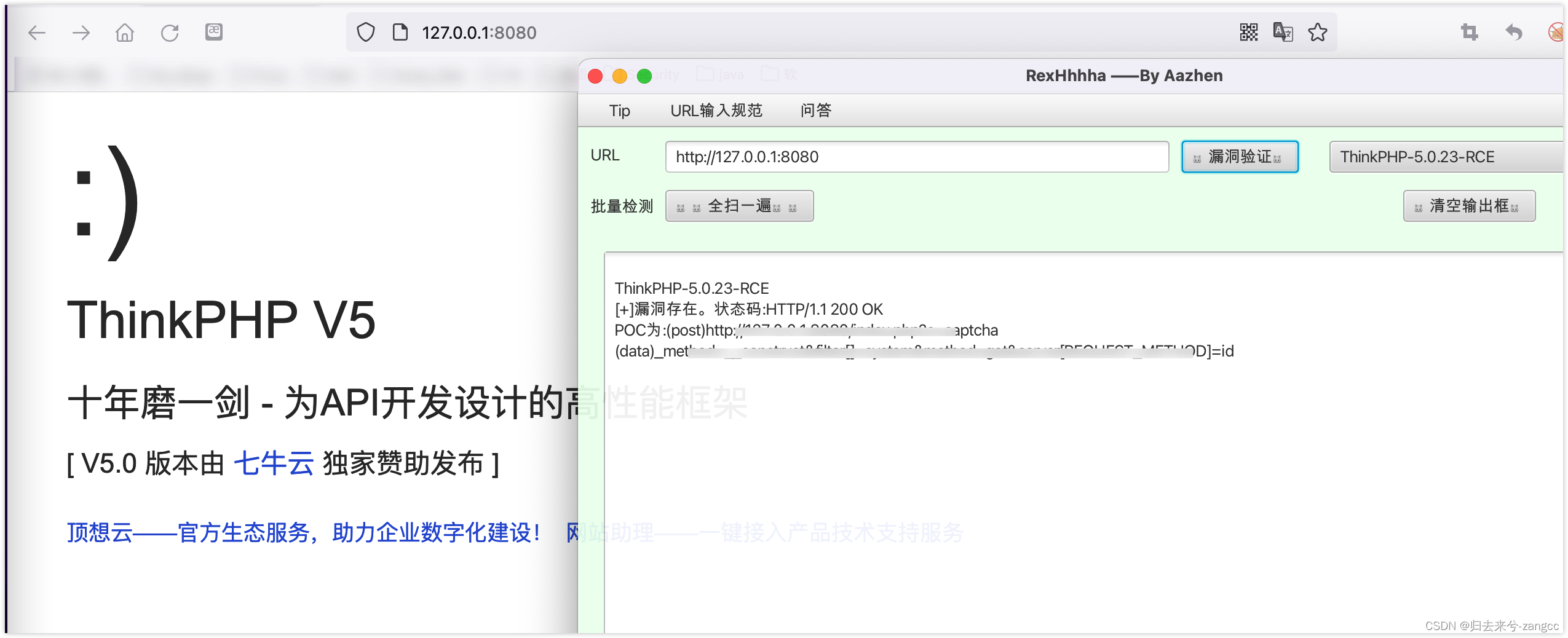Open the reader view icon in toolbar
The height and width of the screenshot is (638, 1568).
point(214,31)
